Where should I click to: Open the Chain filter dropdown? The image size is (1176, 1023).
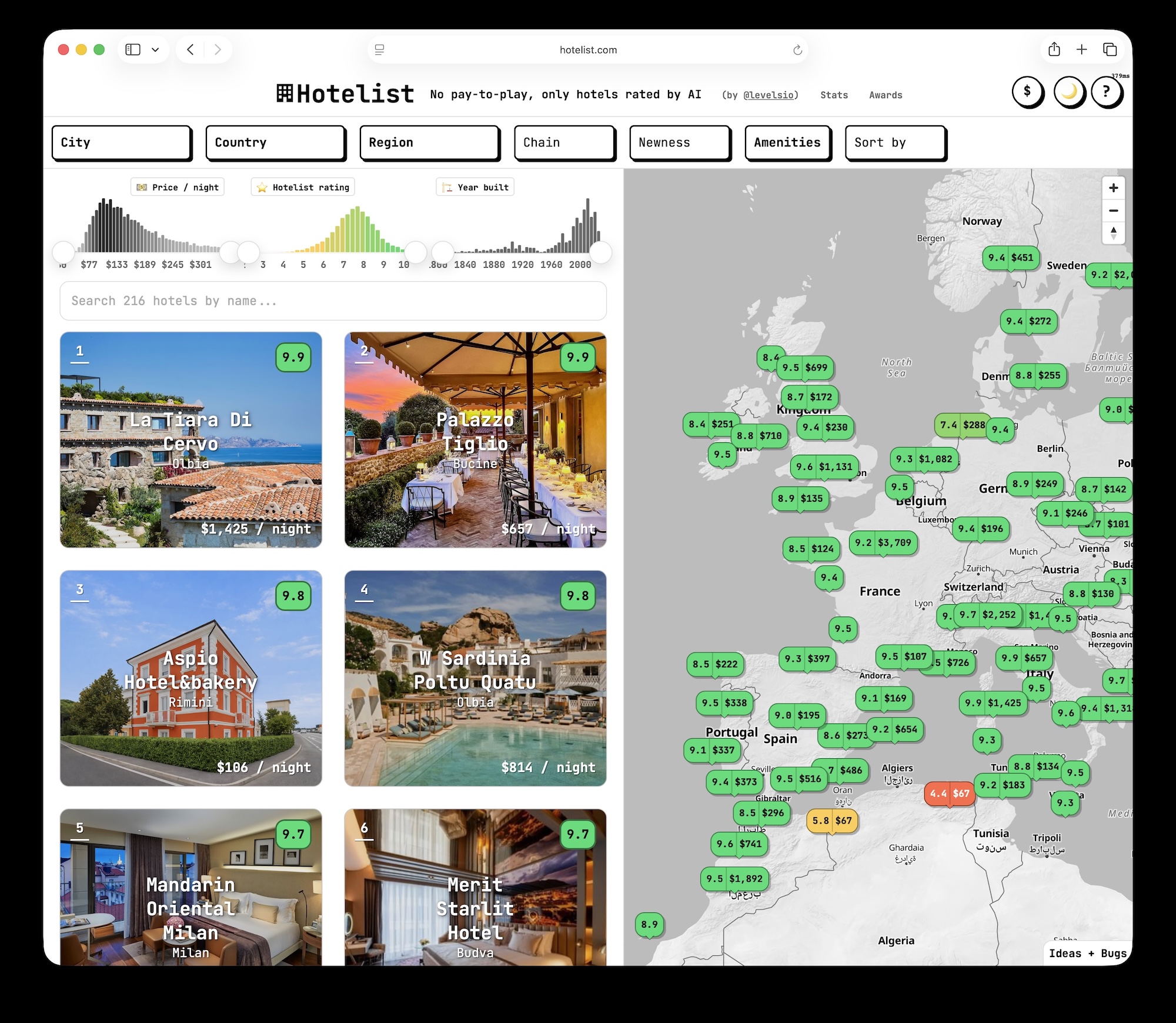point(564,143)
